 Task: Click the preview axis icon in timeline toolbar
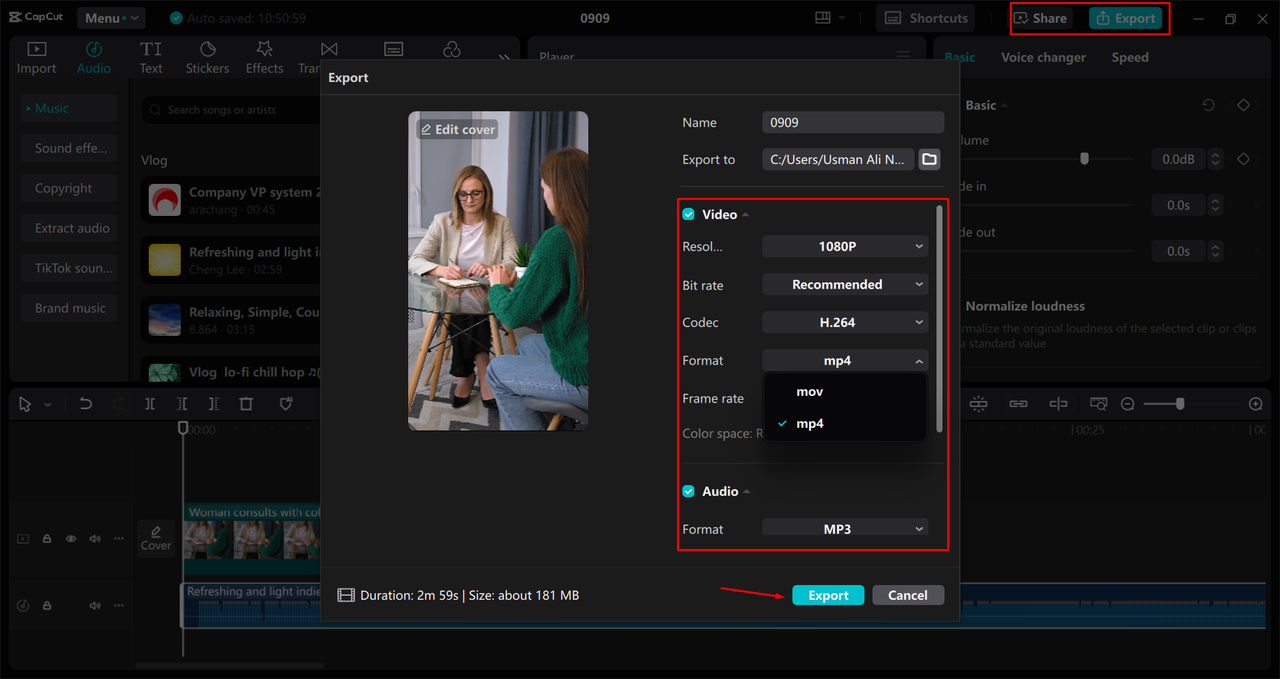pyautogui.click(x=1058, y=404)
